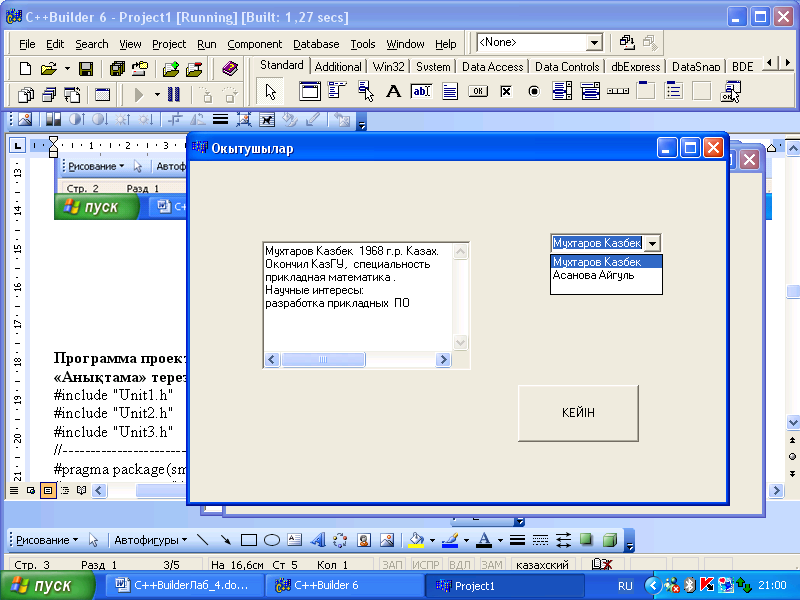The height and width of the screenshot is (600, 800).
Task: Open the teacher combo box dropdown arrow
Action: pyautogui.click(x=653, y=243)
